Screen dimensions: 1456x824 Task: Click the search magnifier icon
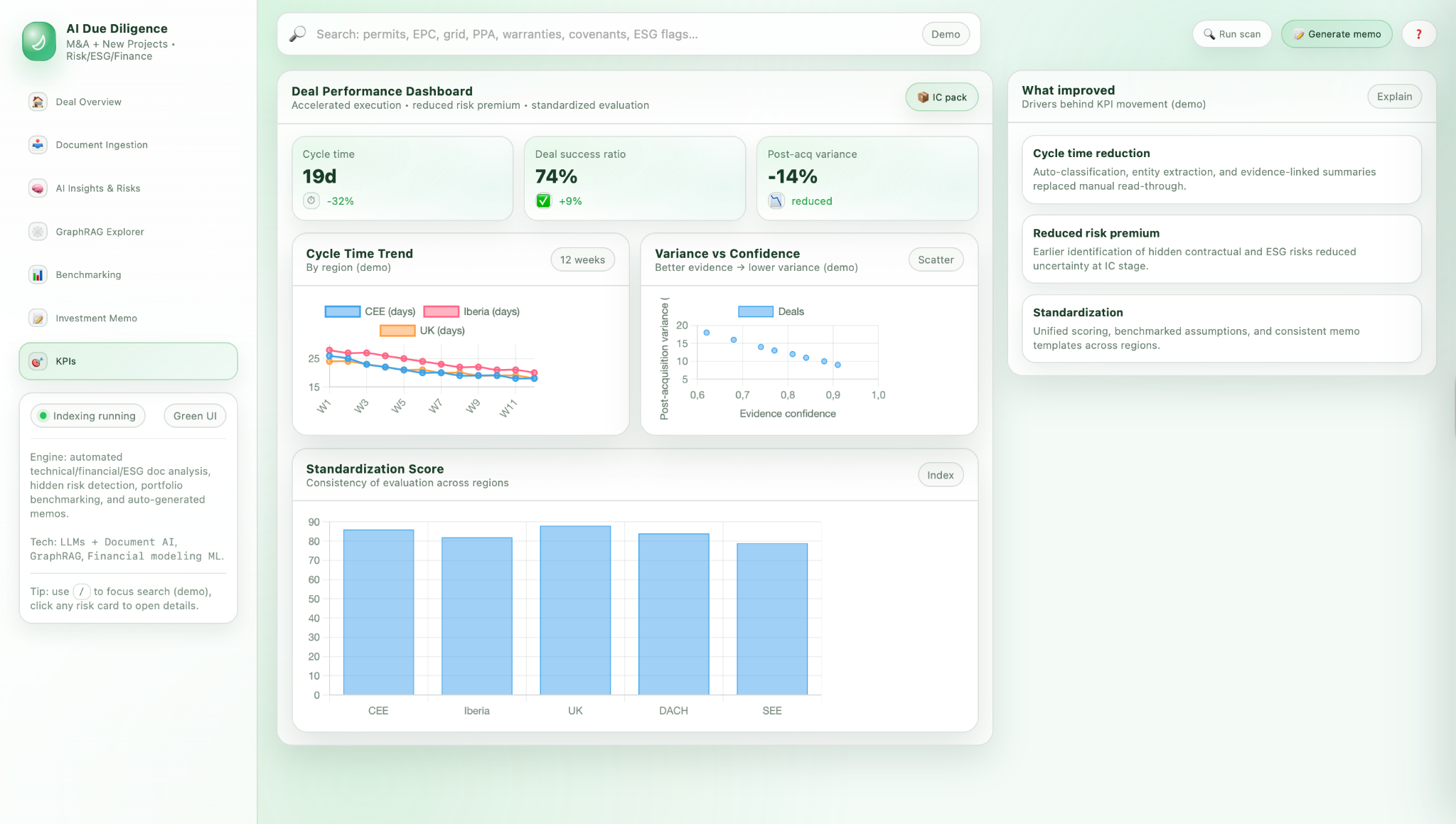(298, 34)
